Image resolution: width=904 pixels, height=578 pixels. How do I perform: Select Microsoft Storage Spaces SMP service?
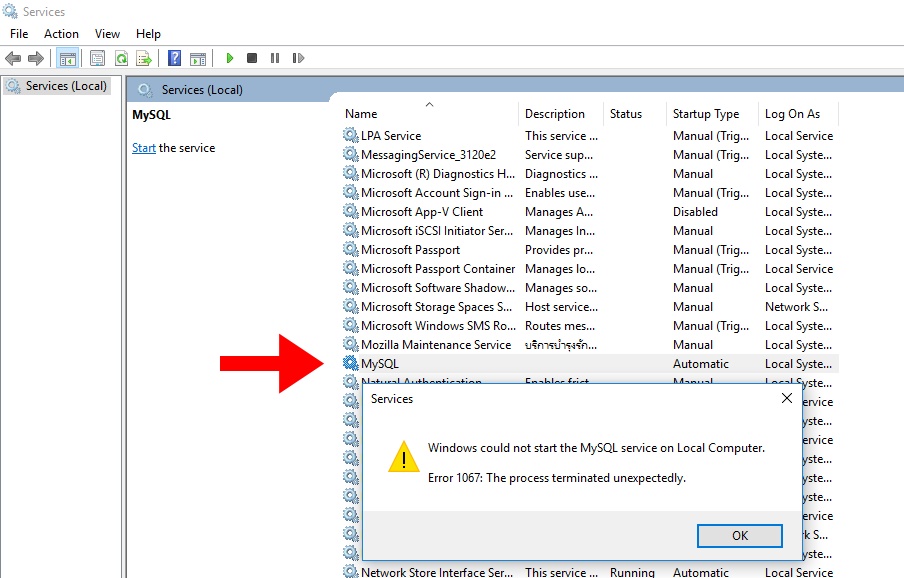click(x=590, y=307)
